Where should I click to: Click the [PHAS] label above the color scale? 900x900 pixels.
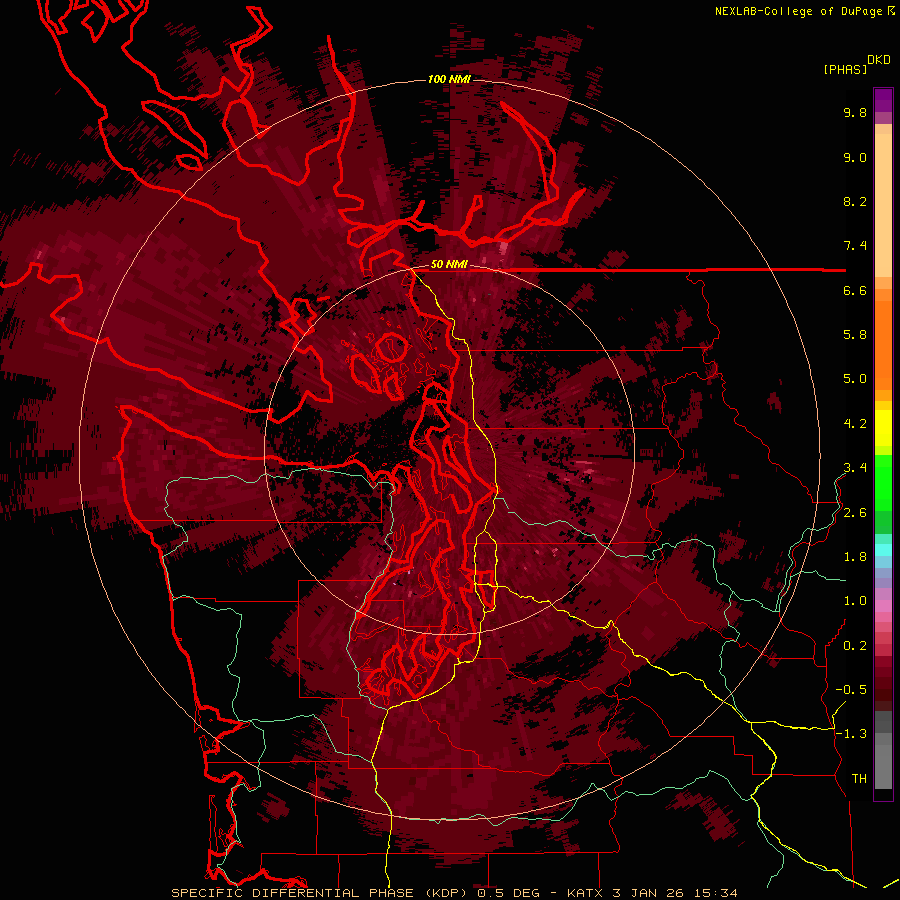pos(845,69)
